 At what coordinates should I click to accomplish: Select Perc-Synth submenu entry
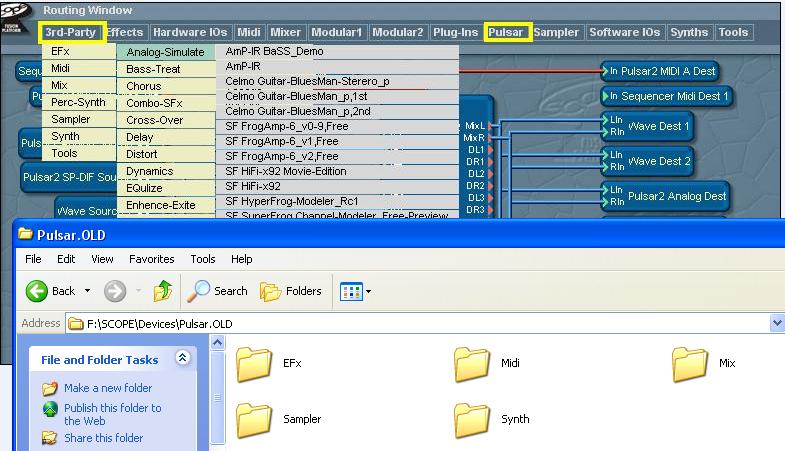tap(79, 103)
